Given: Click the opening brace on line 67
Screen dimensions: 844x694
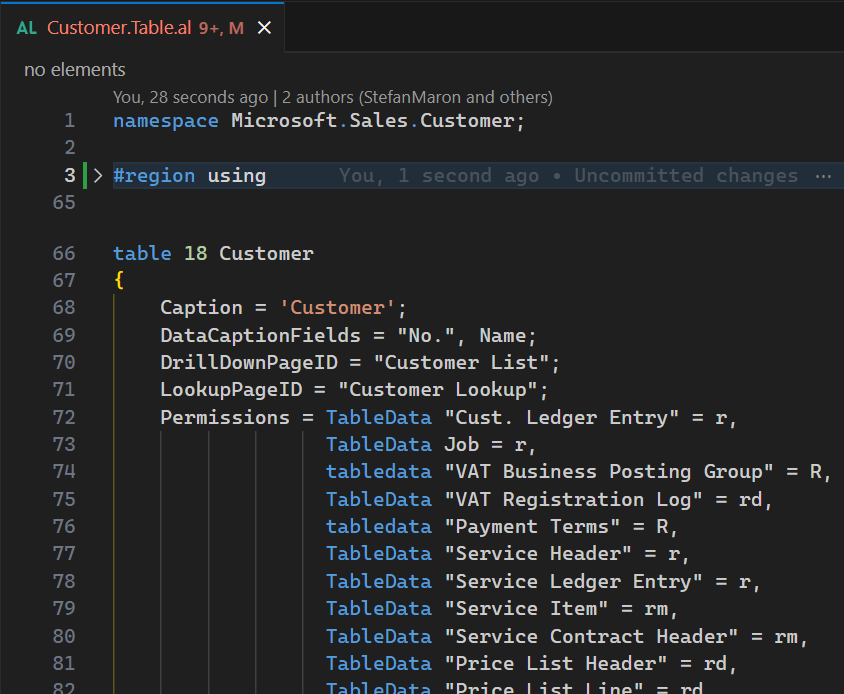Looking at the screenshot, I should (x=119, y=280).
